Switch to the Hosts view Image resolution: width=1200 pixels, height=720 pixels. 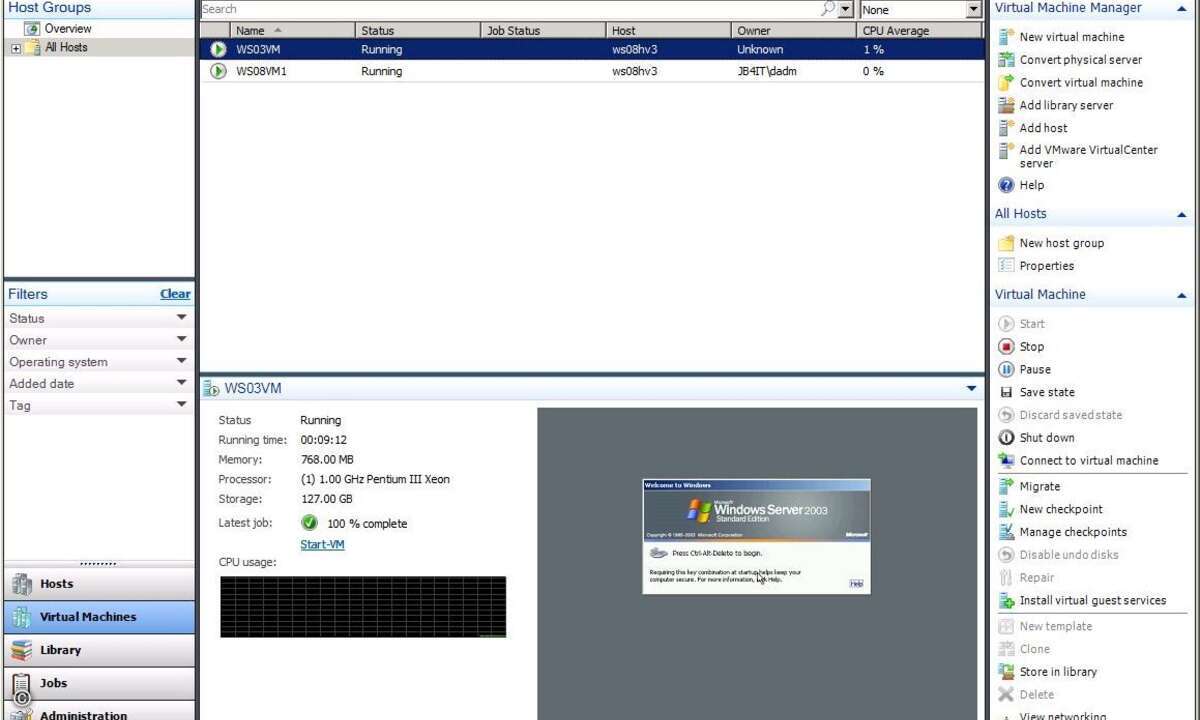[99, 584]
